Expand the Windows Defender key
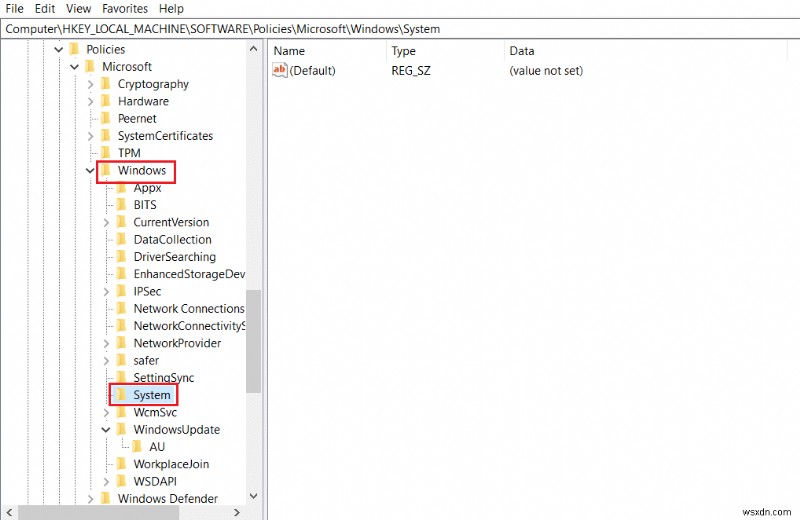Image resolution: width=800 pixels, height=520 pixels. (x=90, y=499)
